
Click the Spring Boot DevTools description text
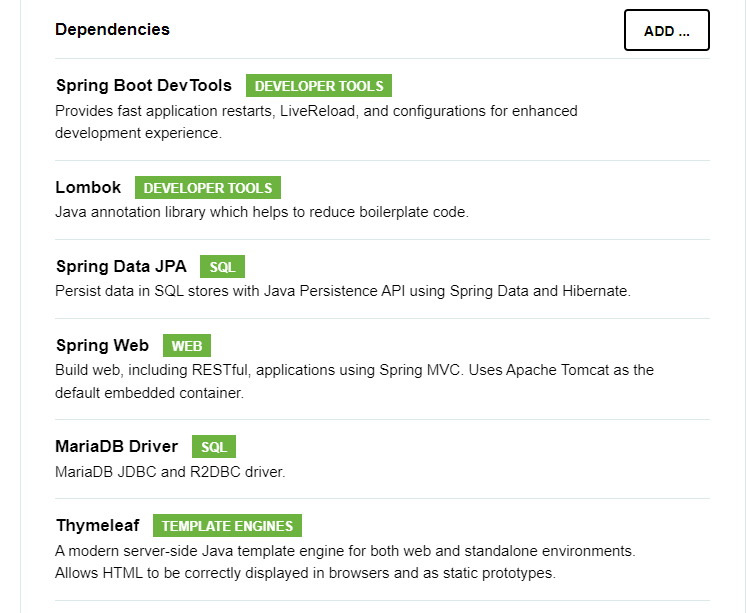coord(316,122)
